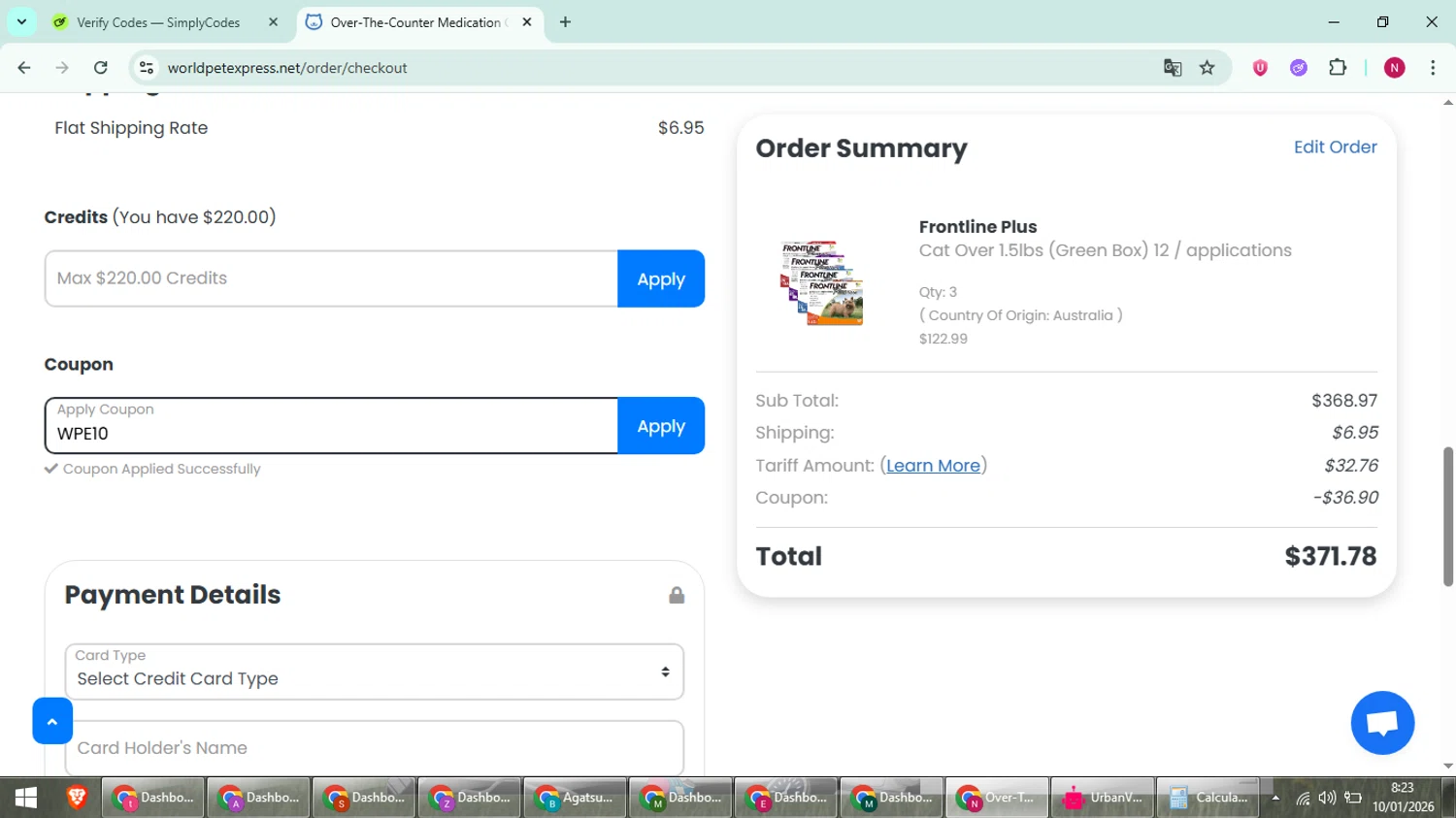Viewport: 1456px width, 818px height.
Task: Open the Chrome three-dot menu
Action: click(x=1433, y=68)
